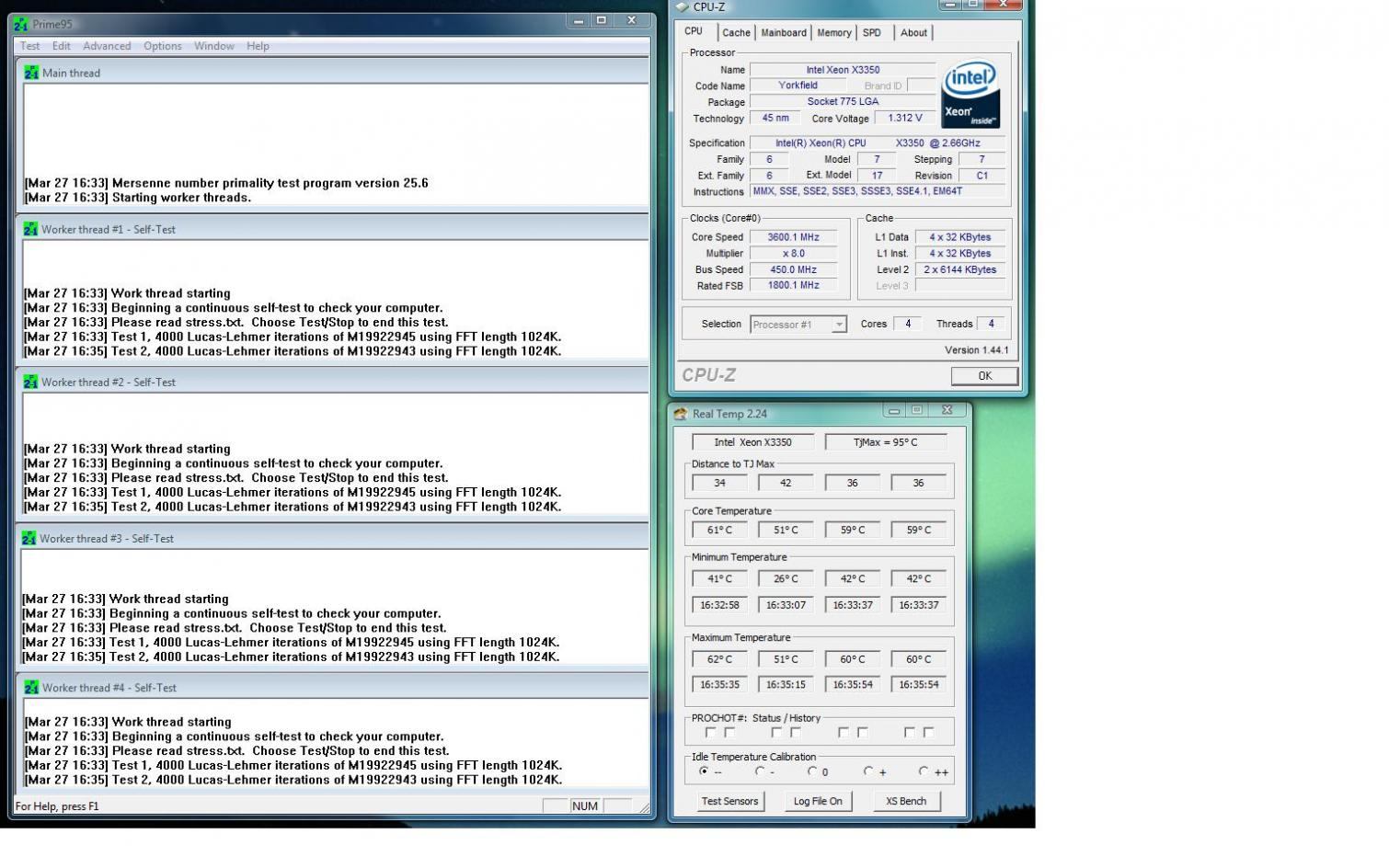Image resolution: width=1389 pixels, height=868 pixels.
Task: Click the Intel Xeon inside logo
Action: click(x=970, y=95)
